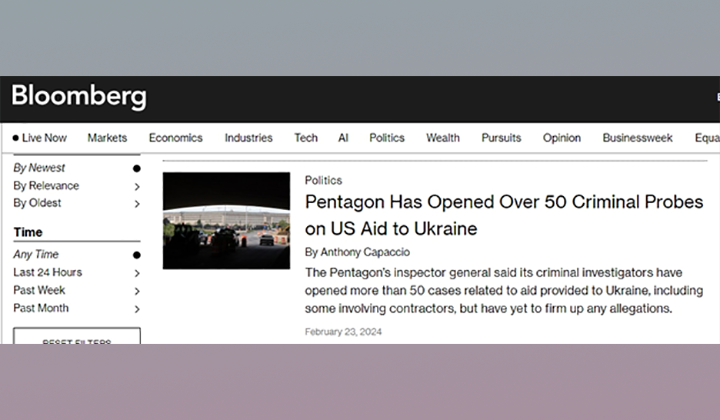Open the Tech section

[306, 138]
